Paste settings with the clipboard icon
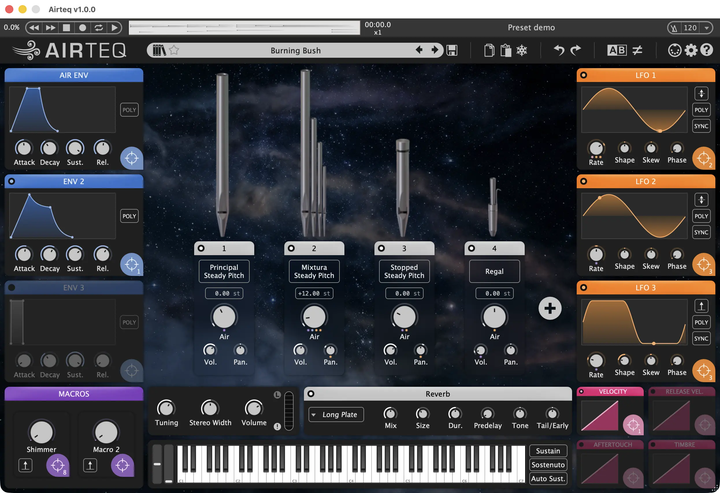This screenshot has height=493, width=720. tap(506, 50)
